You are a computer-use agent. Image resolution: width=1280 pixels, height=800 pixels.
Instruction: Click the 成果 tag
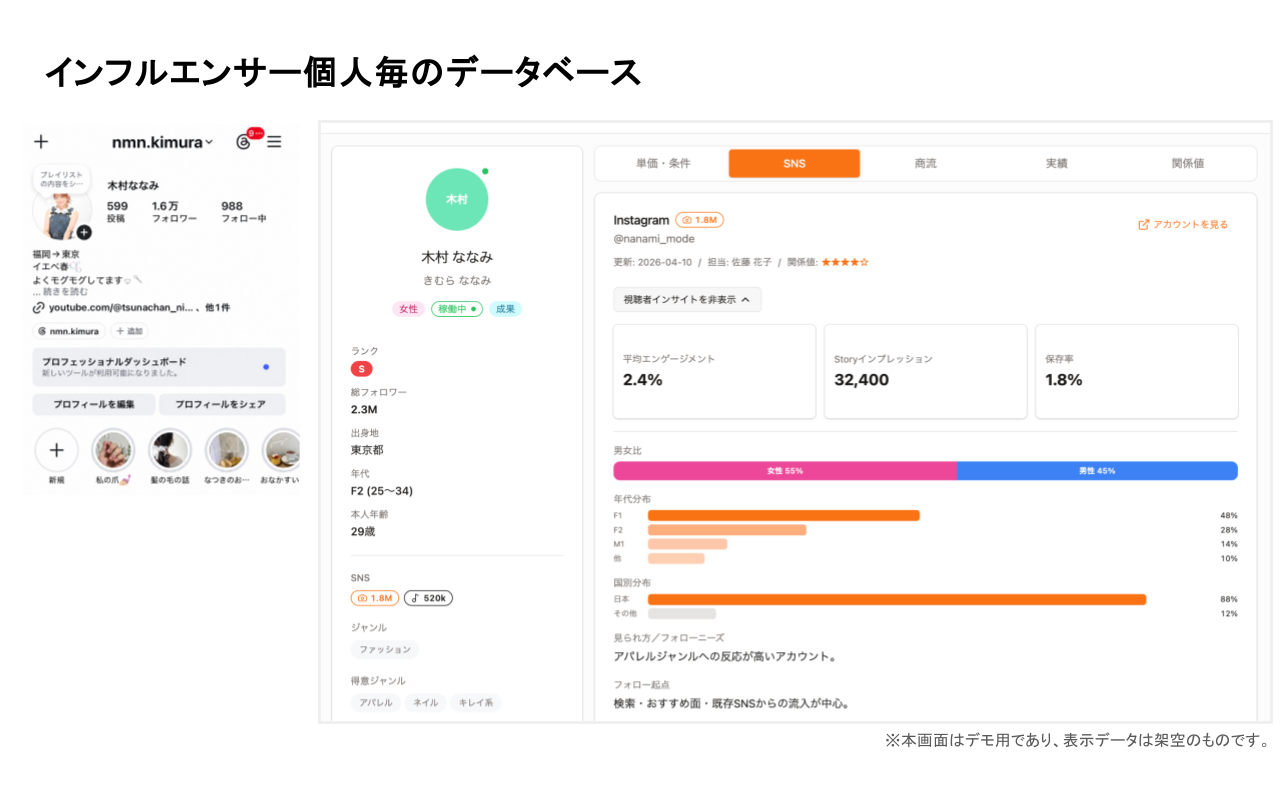(505, 309)
